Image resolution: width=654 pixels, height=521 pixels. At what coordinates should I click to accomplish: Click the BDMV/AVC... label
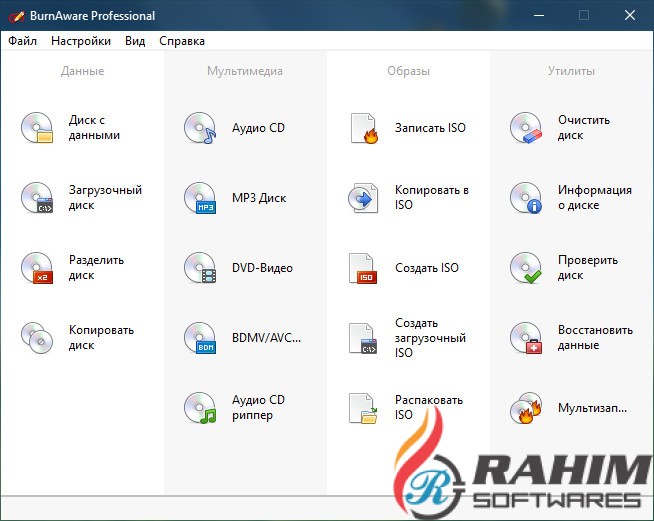click(x=266, y=338)
